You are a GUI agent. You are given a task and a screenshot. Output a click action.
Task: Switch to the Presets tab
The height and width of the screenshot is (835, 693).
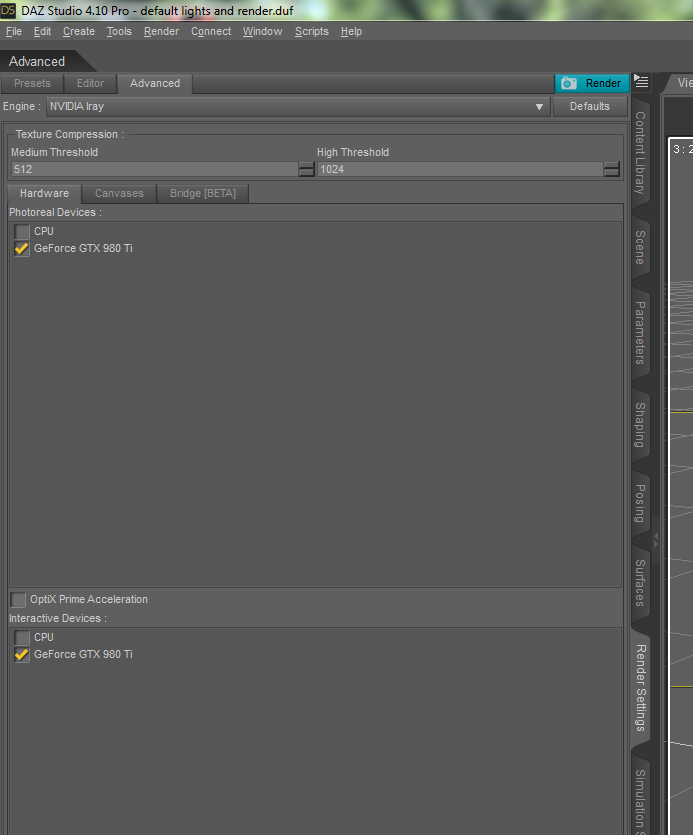(32, 84)
